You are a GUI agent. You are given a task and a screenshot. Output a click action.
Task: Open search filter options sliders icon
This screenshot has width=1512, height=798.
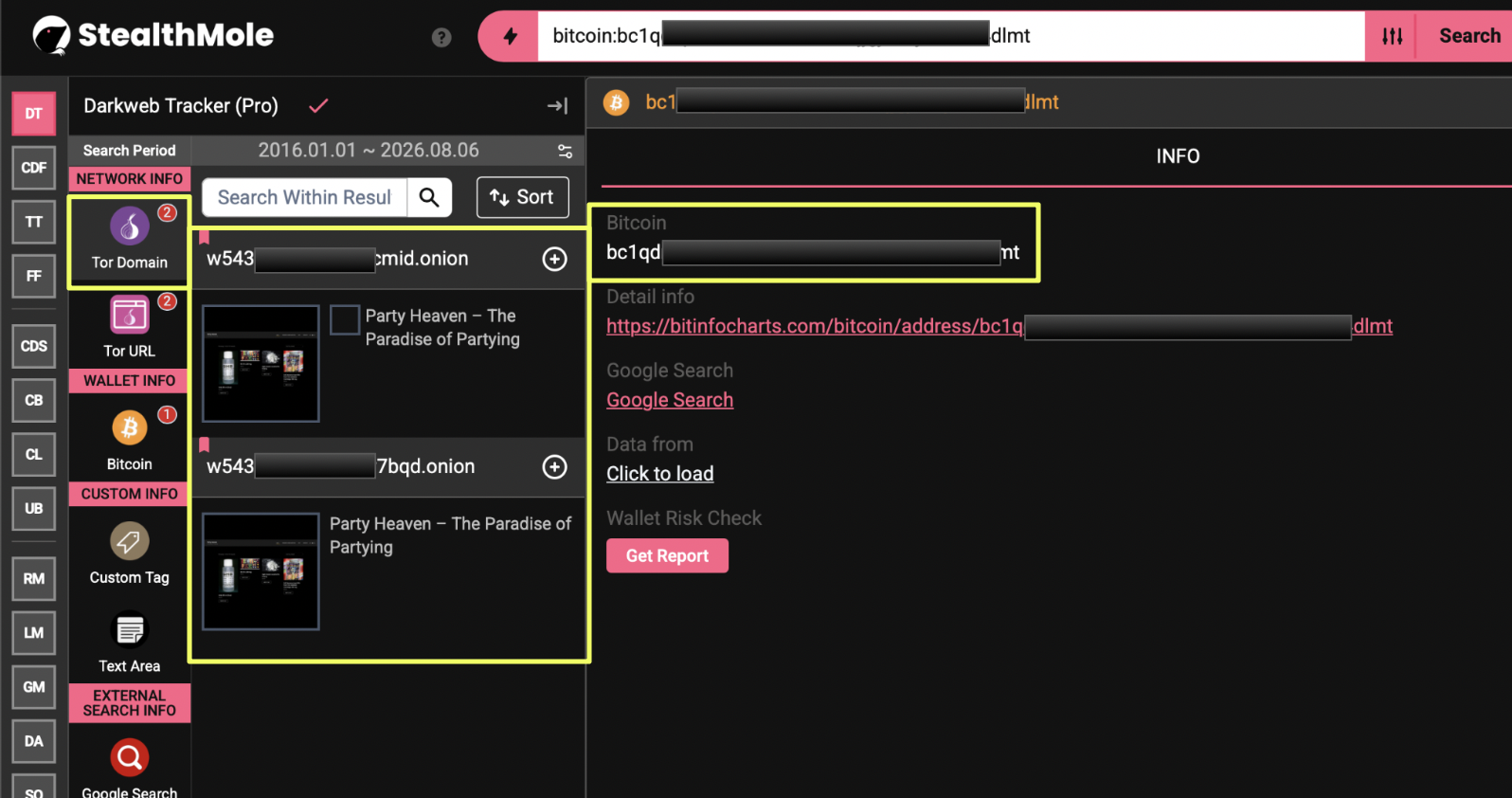[x=1392, y=36]
